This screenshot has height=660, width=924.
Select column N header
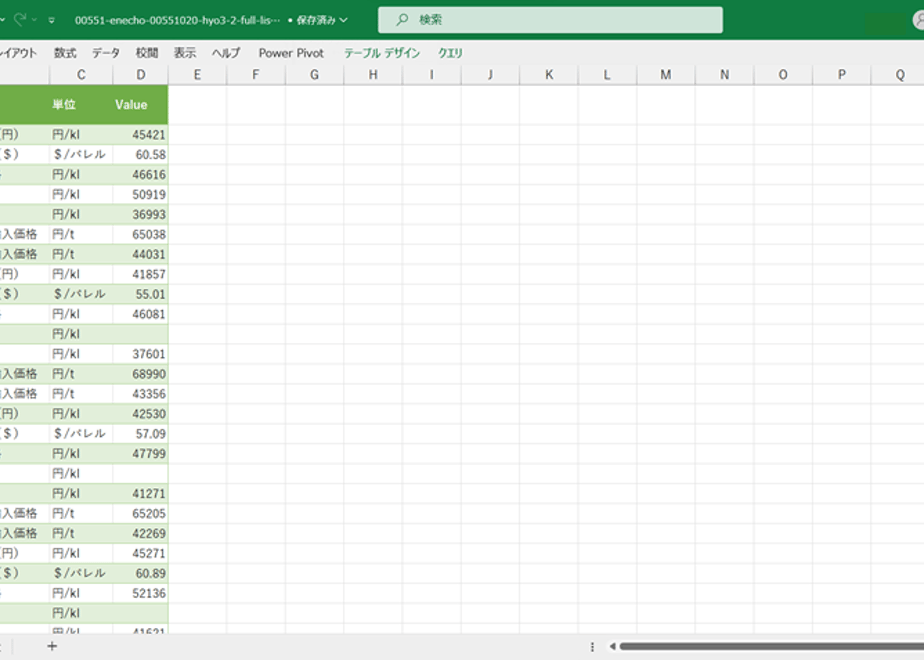tap(725, 75)
